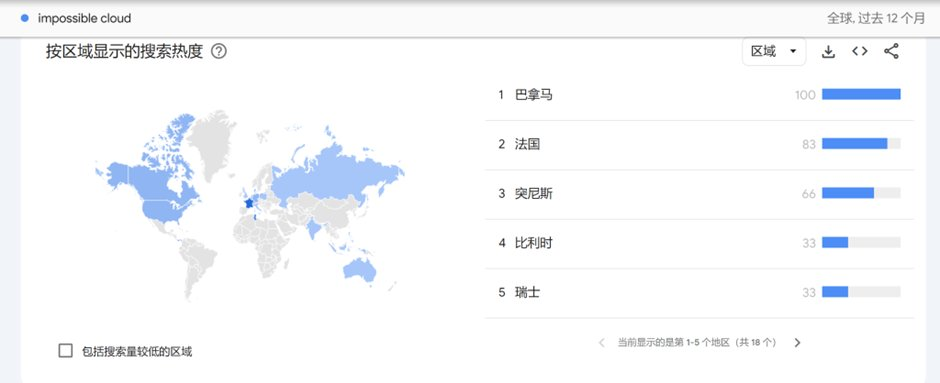Viewport: 940px width, 383px height.
Task: Open the 瑞士 region entry
Action: pos(699,292)
